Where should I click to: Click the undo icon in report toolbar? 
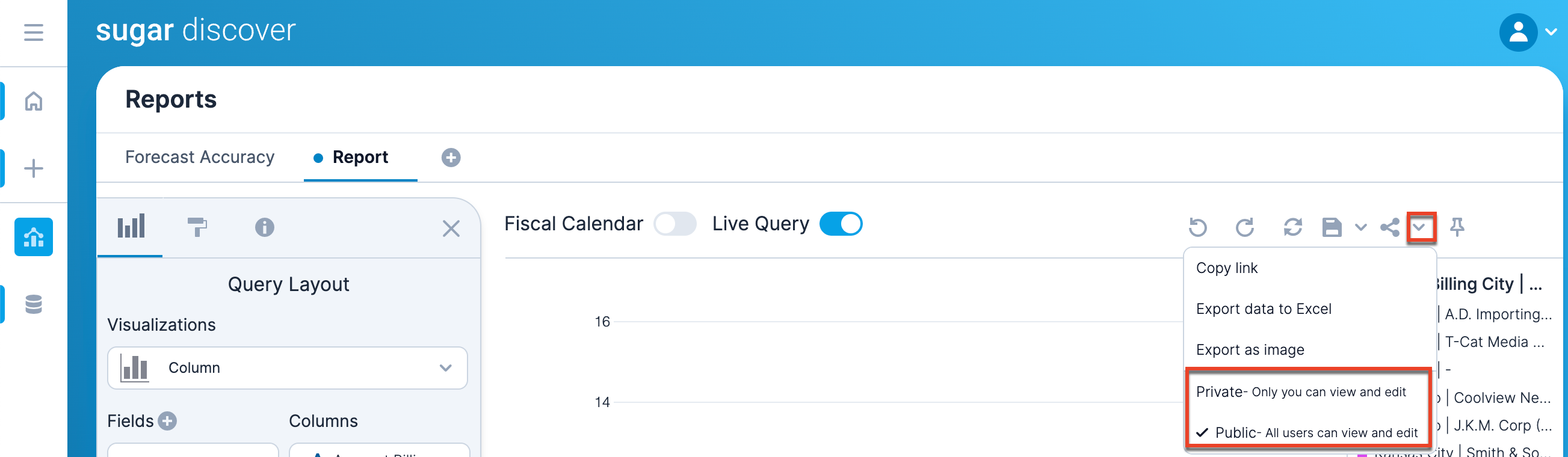(x=1197, y=227)
